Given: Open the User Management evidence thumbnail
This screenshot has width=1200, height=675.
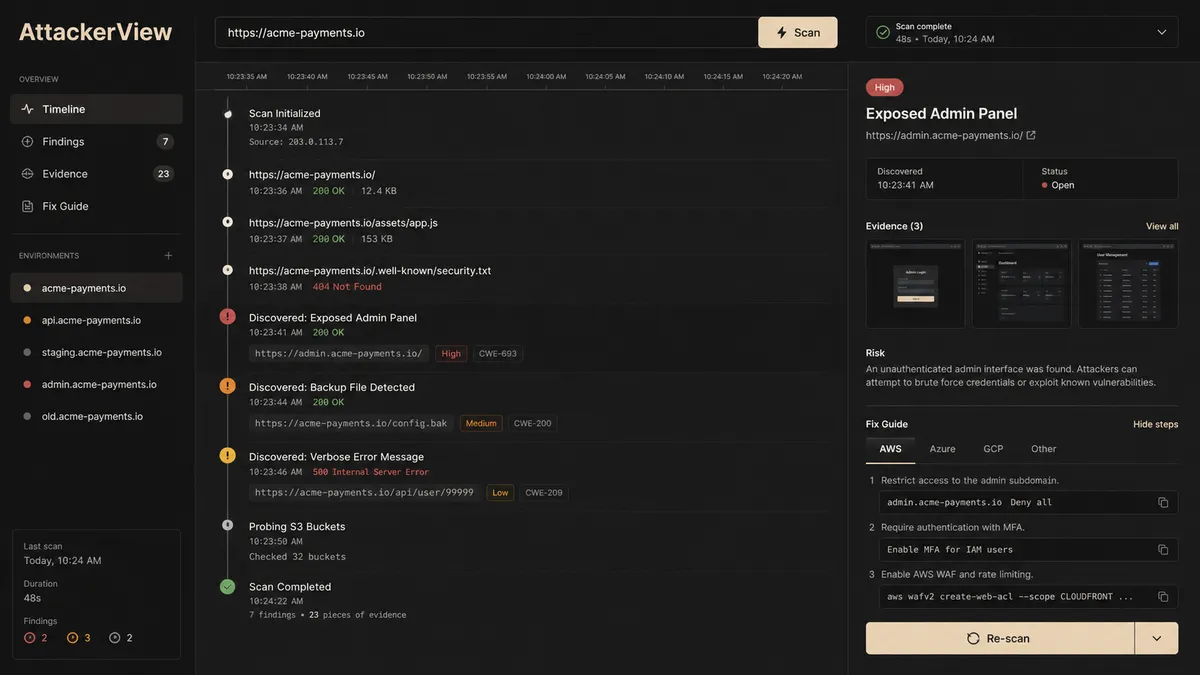Looking at the screenshot, I should 1128,283.
